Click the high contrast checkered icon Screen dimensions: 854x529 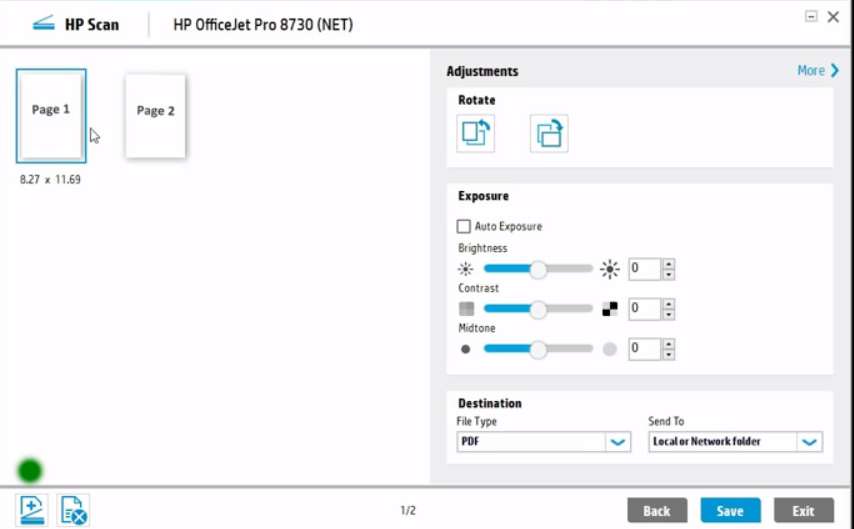coord(610,309)
